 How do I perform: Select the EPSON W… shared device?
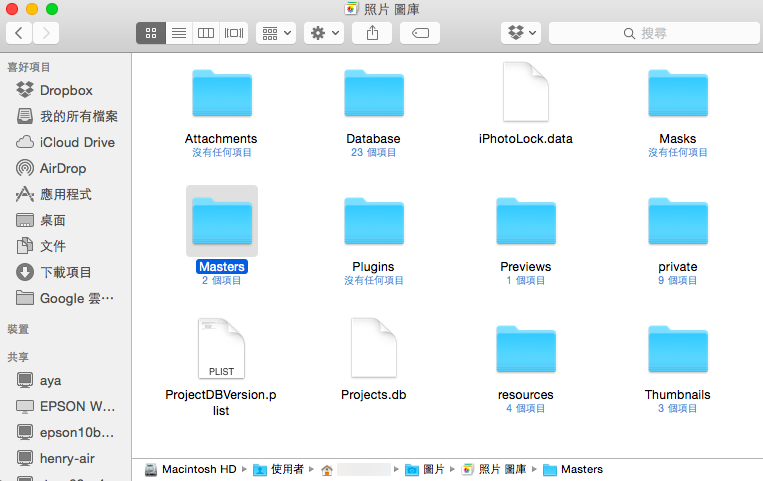(x=66, y=406)
